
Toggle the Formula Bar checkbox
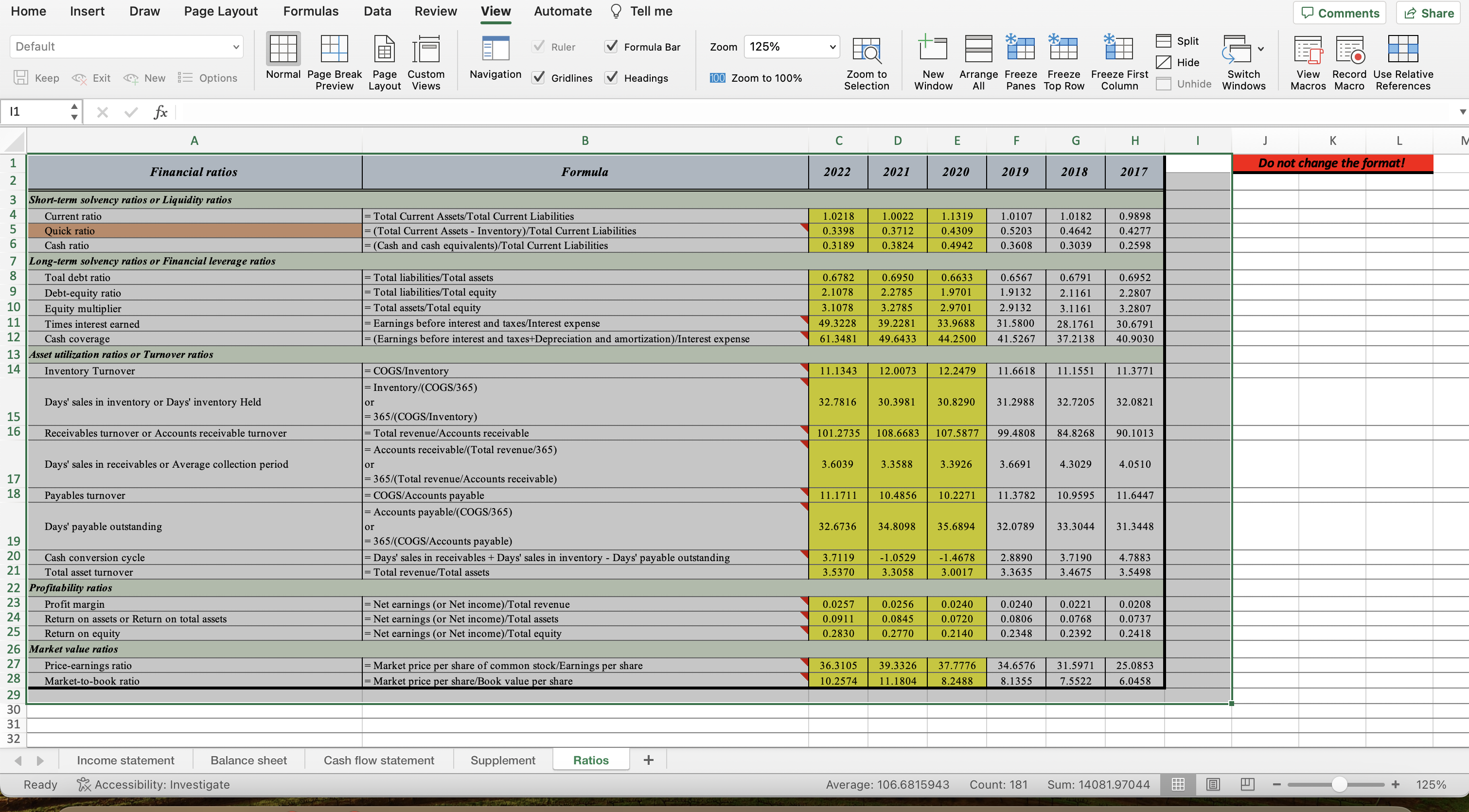point(611,46)
